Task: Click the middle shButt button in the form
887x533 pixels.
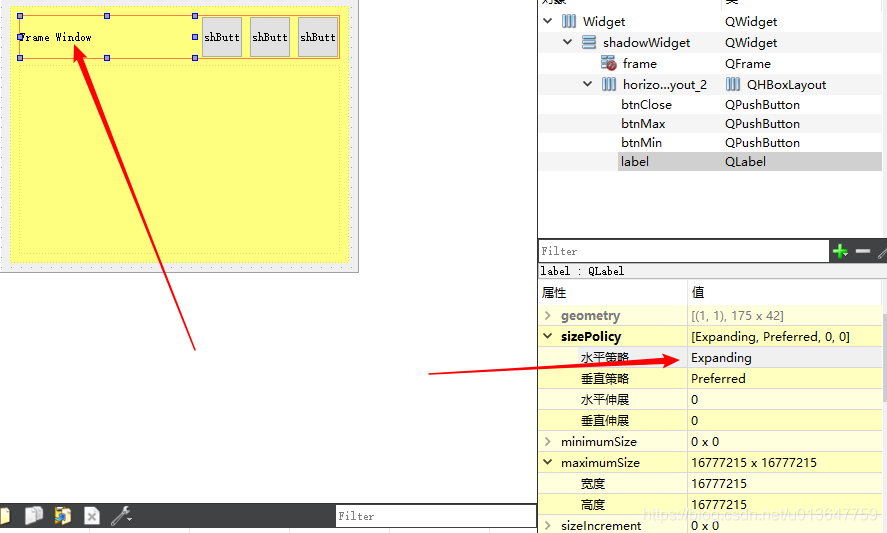Action: coord(270,37)
